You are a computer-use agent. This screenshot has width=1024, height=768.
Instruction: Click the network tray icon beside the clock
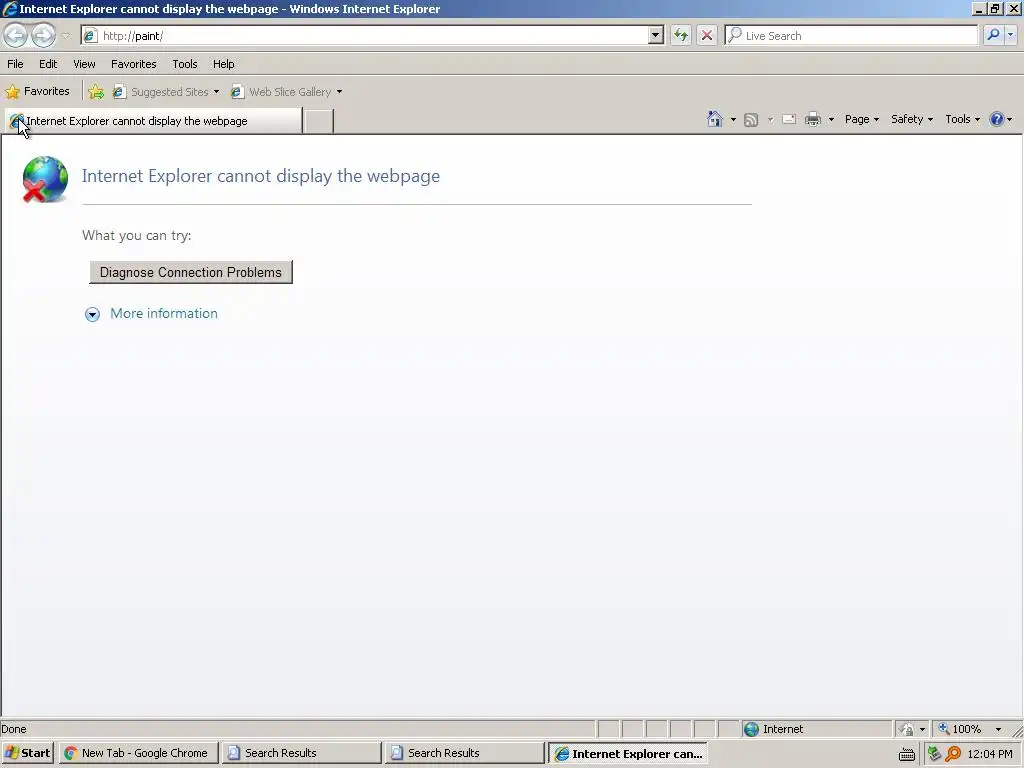pos(935,754)
